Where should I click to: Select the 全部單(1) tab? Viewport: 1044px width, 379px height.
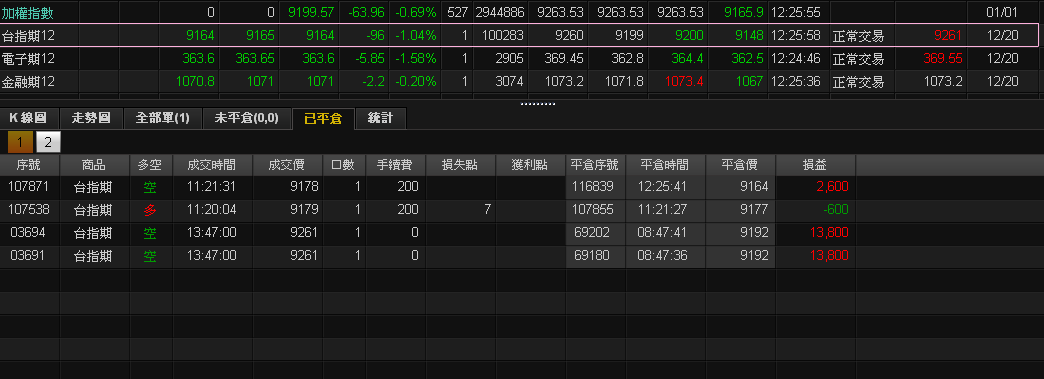[162, 119]
